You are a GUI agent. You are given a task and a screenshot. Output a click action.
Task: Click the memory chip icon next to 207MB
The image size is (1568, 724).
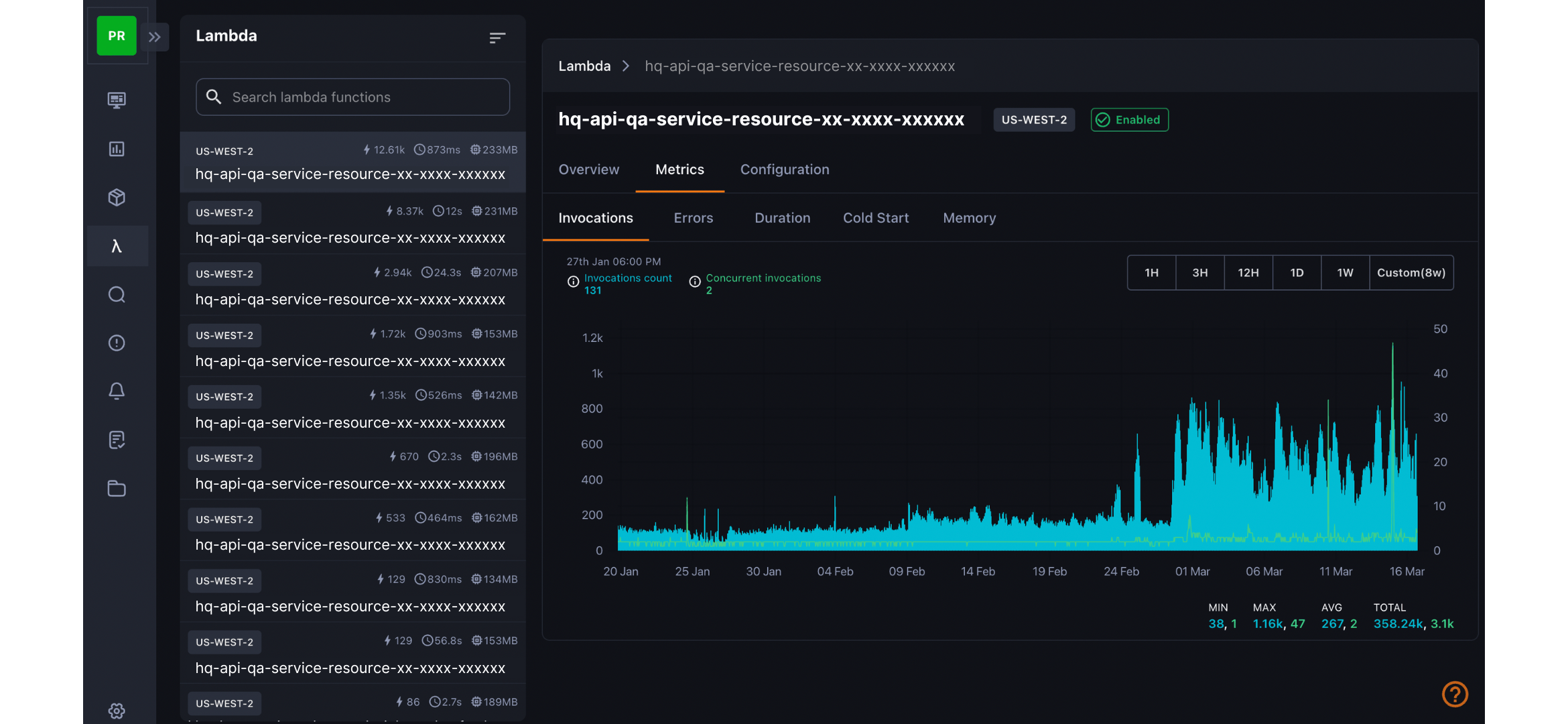[x=476, y=273]
